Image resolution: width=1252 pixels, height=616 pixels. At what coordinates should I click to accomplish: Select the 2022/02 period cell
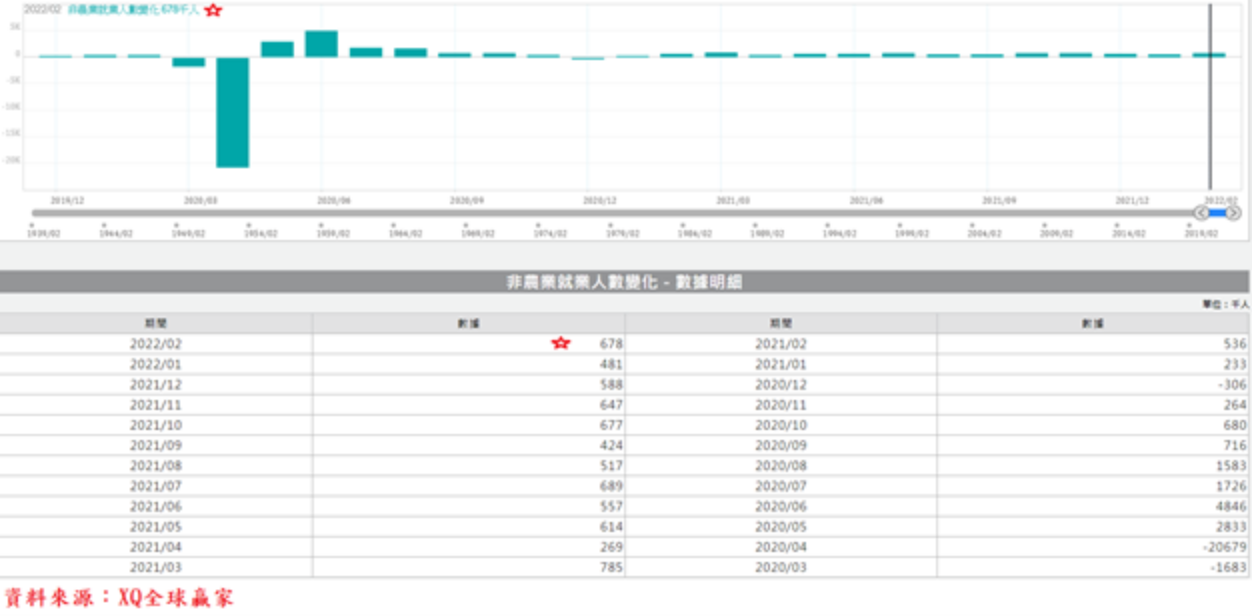pyautogui.click(x=156, y=343)
